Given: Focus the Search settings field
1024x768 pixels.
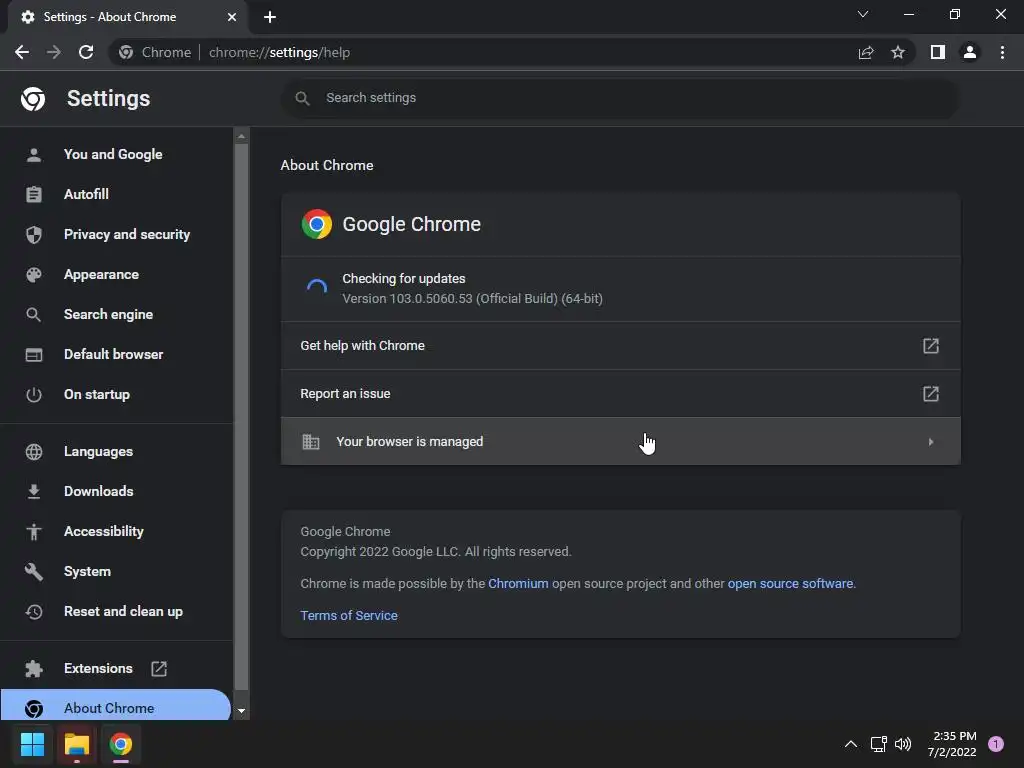Looking at the screenshot, I should point(620,98).
